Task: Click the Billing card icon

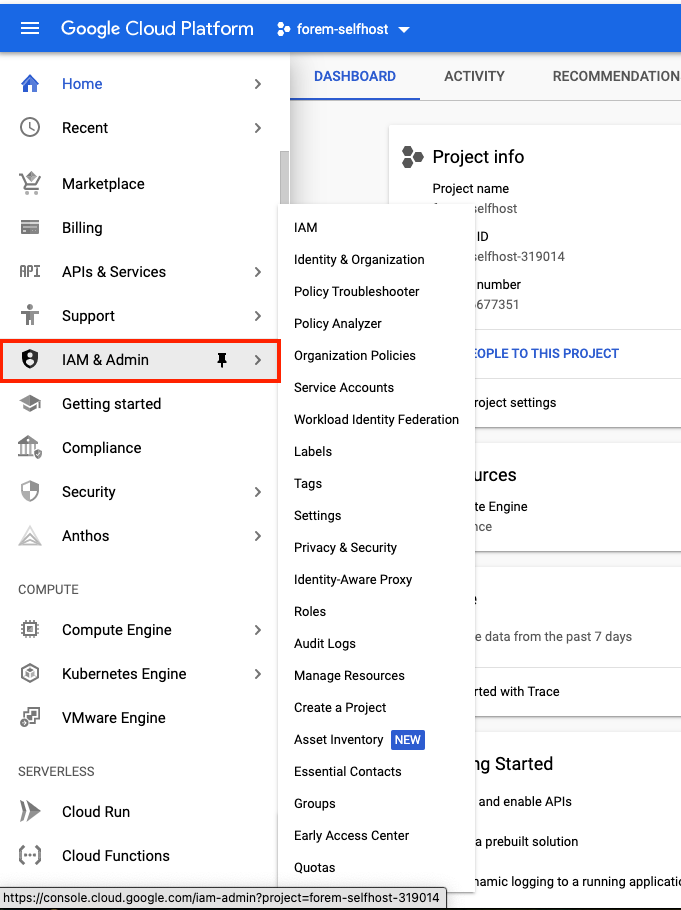Action: click(30, 228)
